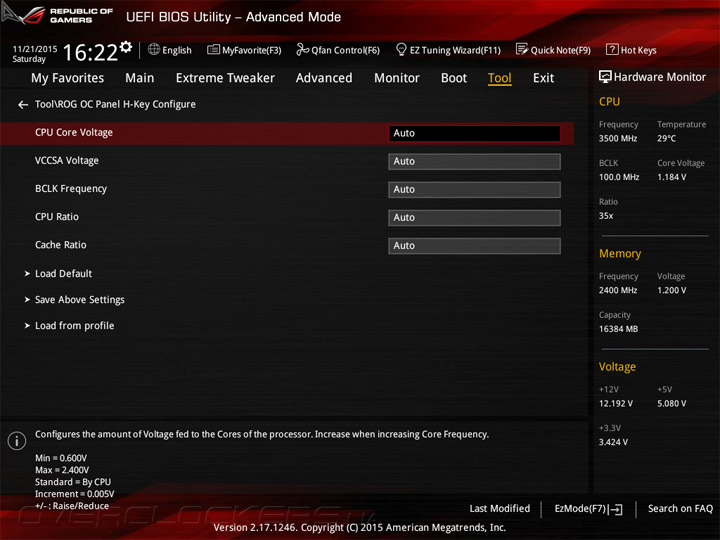This screenshot has width=720, height=540.
Task: Click the BCLK Frequency Auto field
Action: [474, 190]
